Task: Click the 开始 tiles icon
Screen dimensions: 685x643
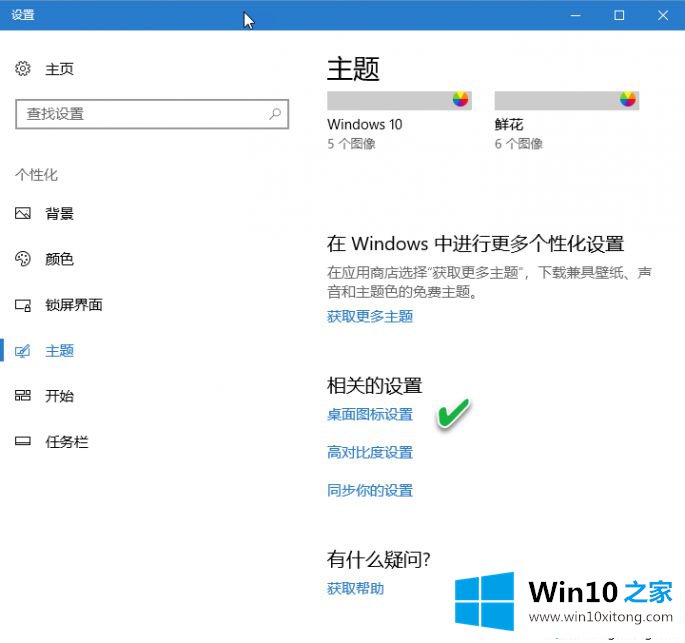Action: (23, 396)
